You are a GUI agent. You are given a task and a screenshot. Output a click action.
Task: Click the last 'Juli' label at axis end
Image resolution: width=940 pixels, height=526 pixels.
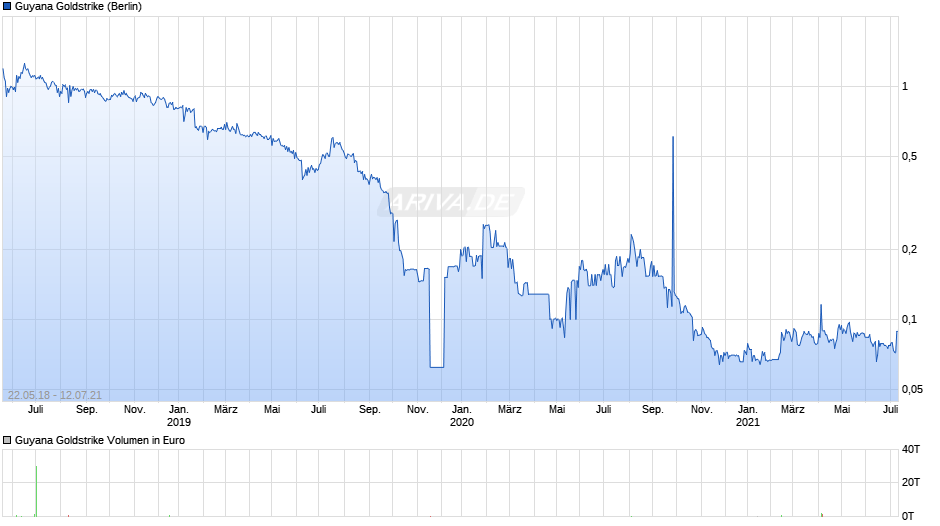891,410
